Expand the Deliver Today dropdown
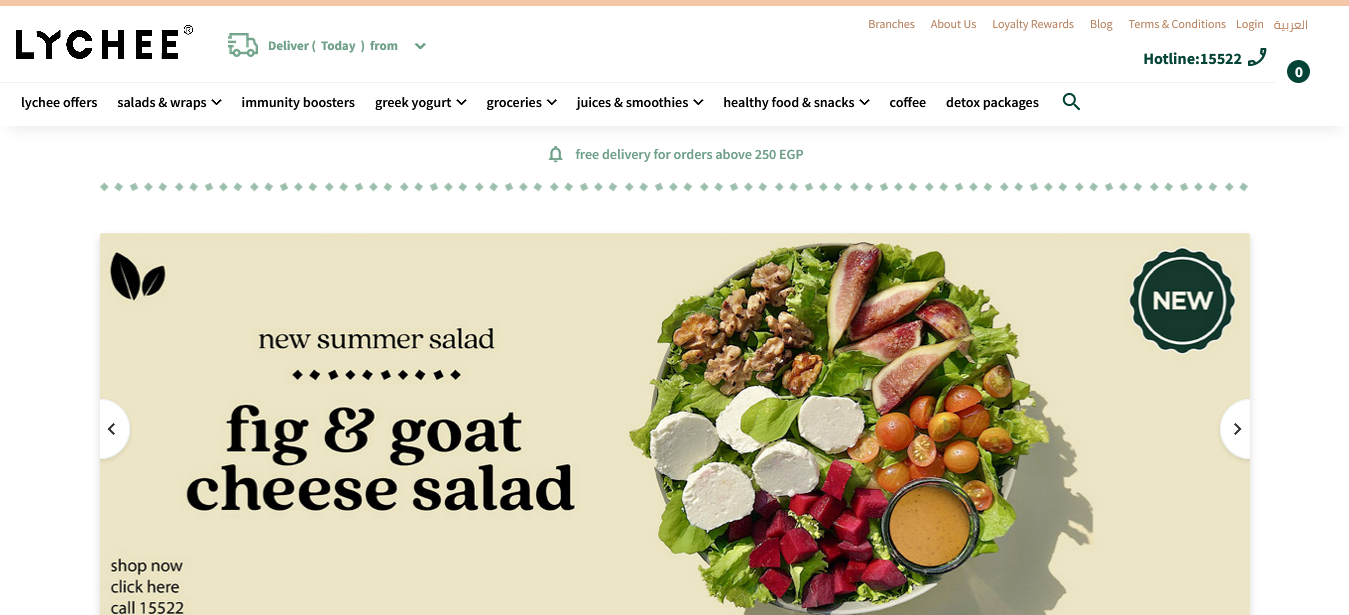 pyautogui.click(x=420, y=46)
